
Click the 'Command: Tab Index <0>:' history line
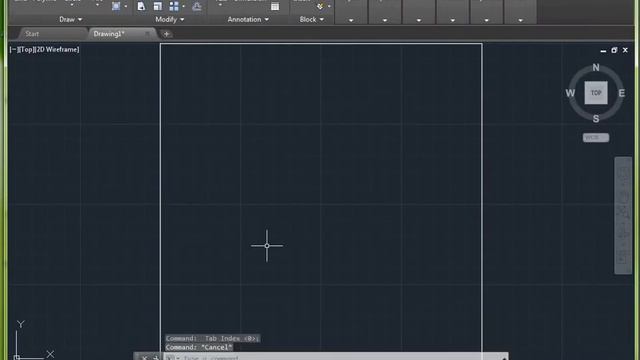click(x=212, y=338)
